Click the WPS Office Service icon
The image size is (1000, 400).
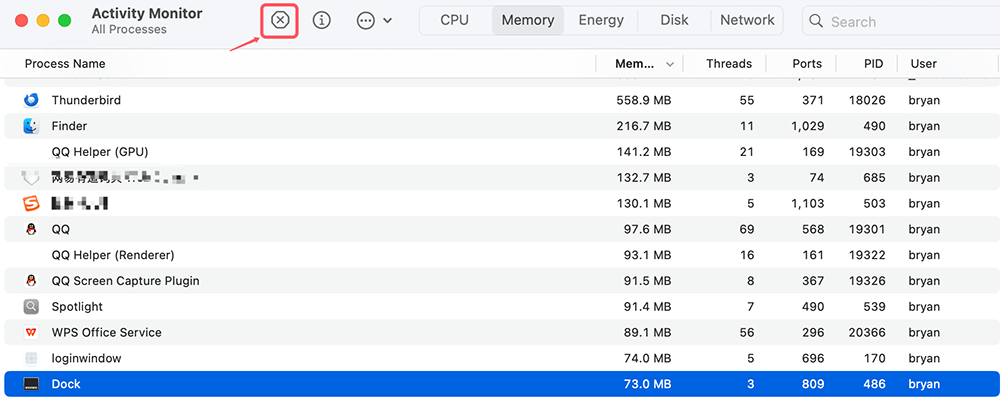[31, 332]
